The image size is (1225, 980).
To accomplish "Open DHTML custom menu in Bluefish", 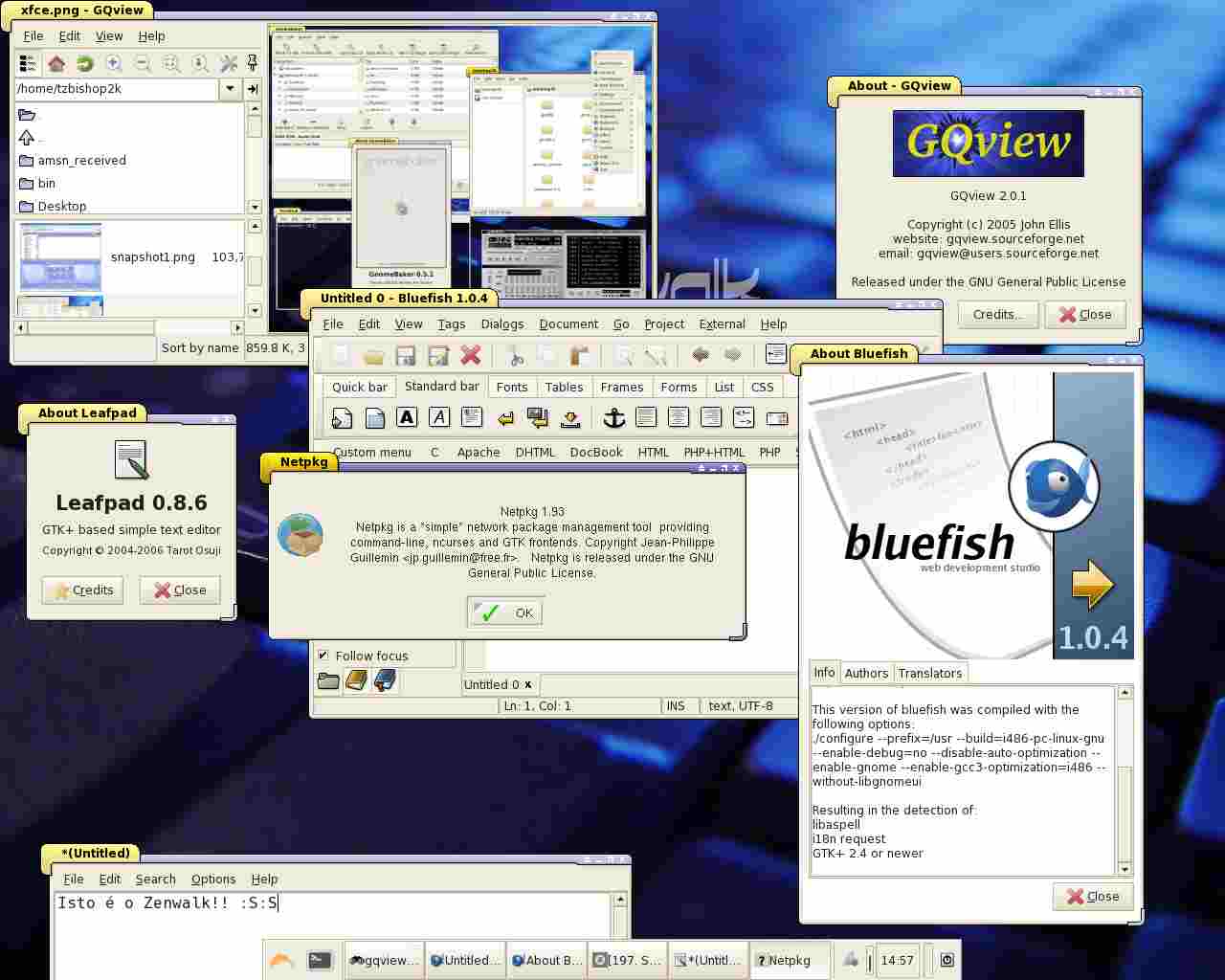I will click(535, 453).
